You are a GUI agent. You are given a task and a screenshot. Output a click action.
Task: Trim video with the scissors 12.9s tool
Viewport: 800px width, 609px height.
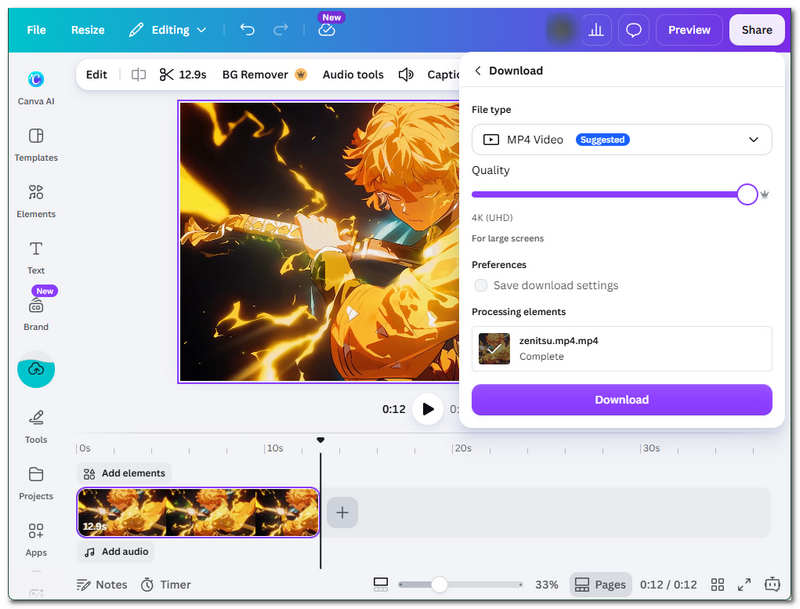click(x=183, y=75)
